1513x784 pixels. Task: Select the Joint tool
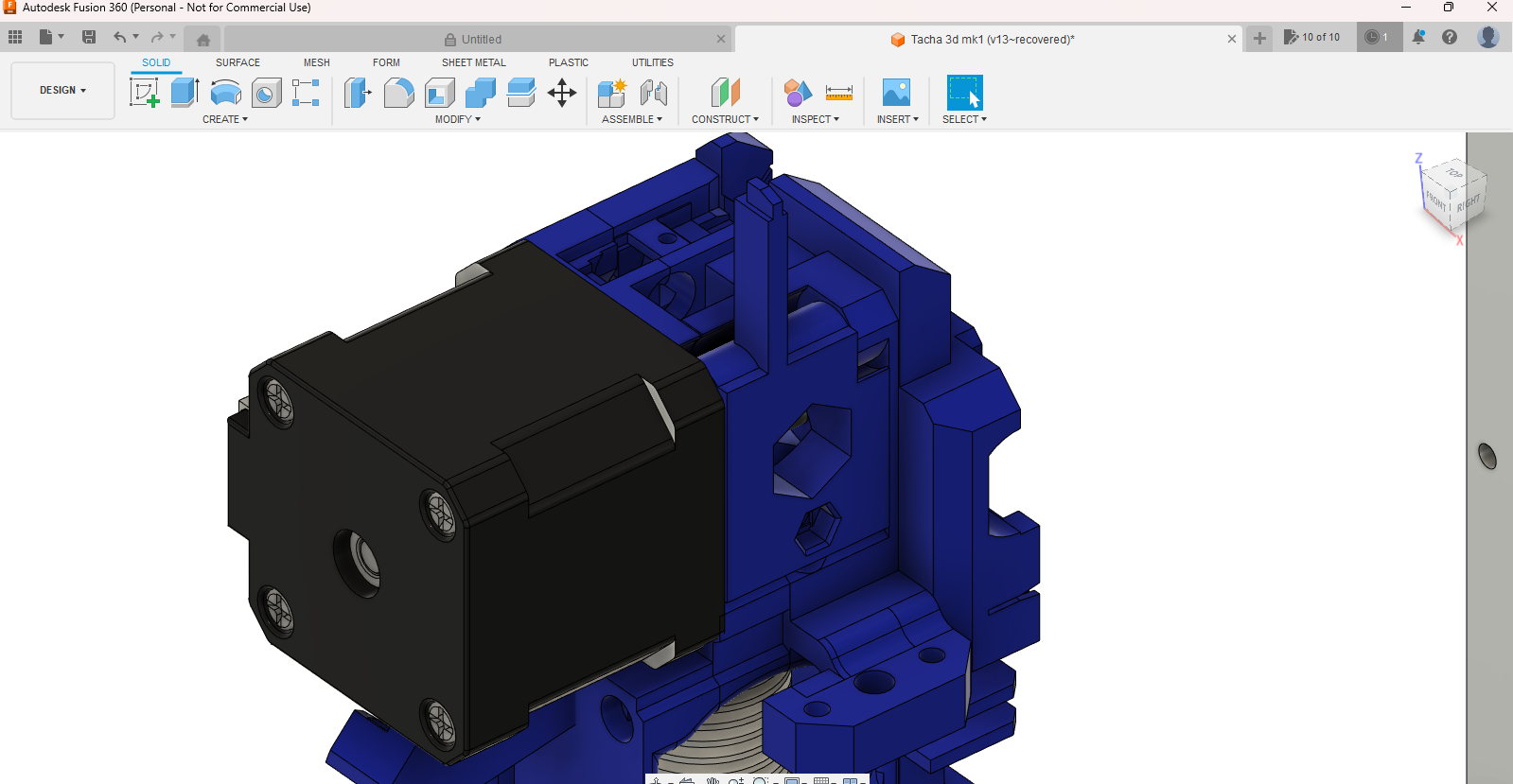click(x=654, y=93)
